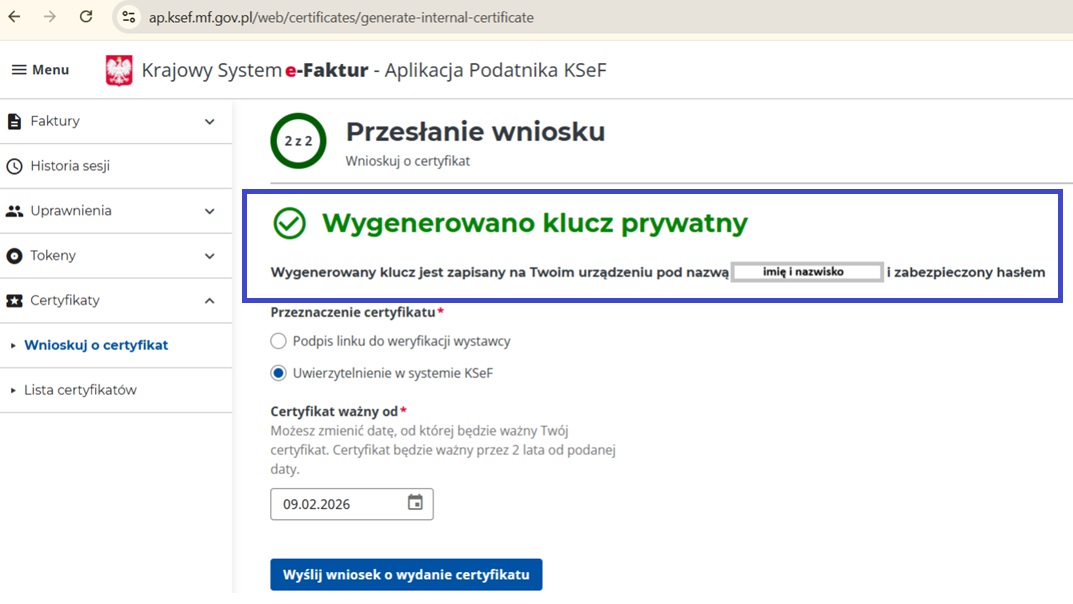Click the Faktury document icon
Viewport: 1073px width, 604px height.
[x=14, y=121]
